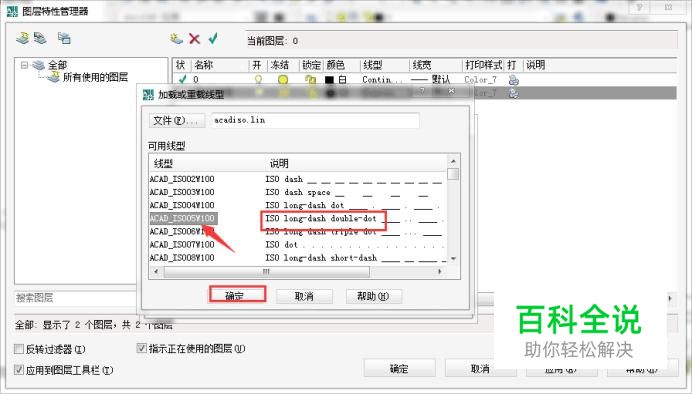The image size is (692, 394).
Task: Click the New Layer icon
Action: click(177, 39)
